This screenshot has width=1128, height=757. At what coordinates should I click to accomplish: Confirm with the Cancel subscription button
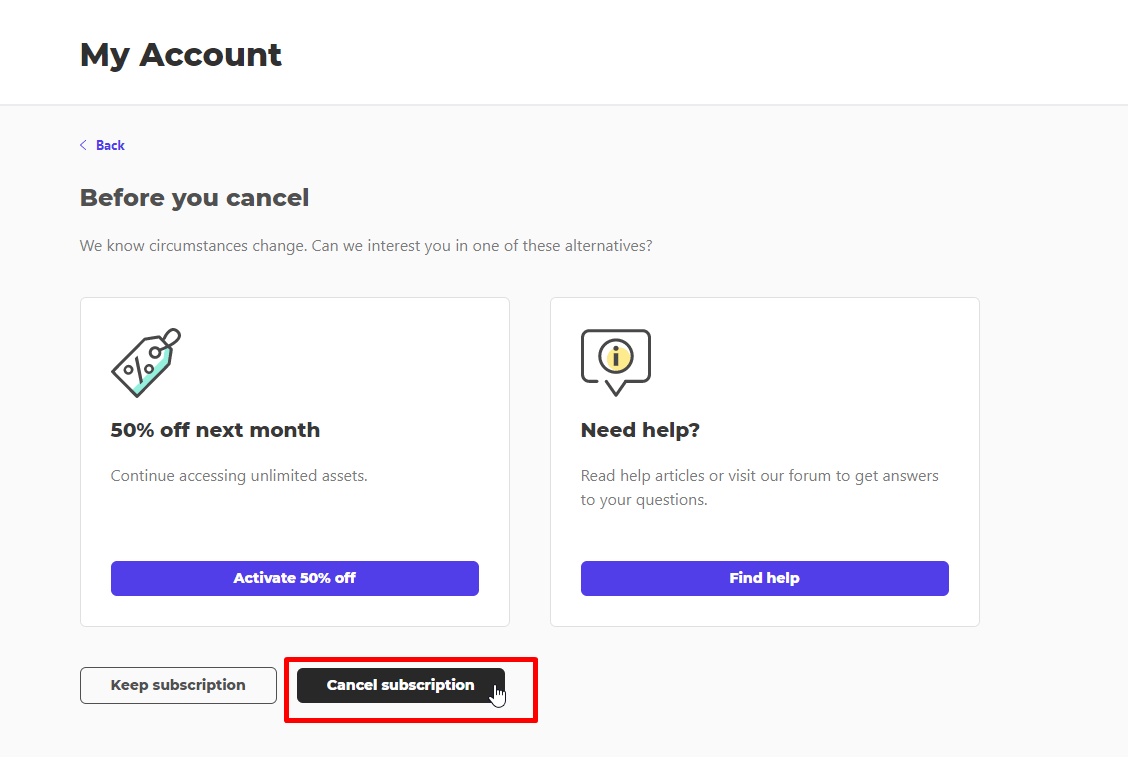click(x=400, y=685)
